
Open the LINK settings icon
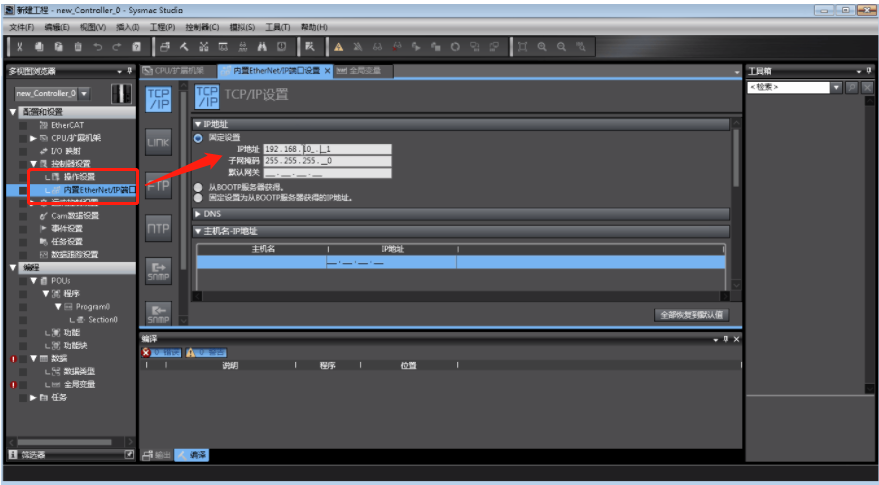point(158,142)
